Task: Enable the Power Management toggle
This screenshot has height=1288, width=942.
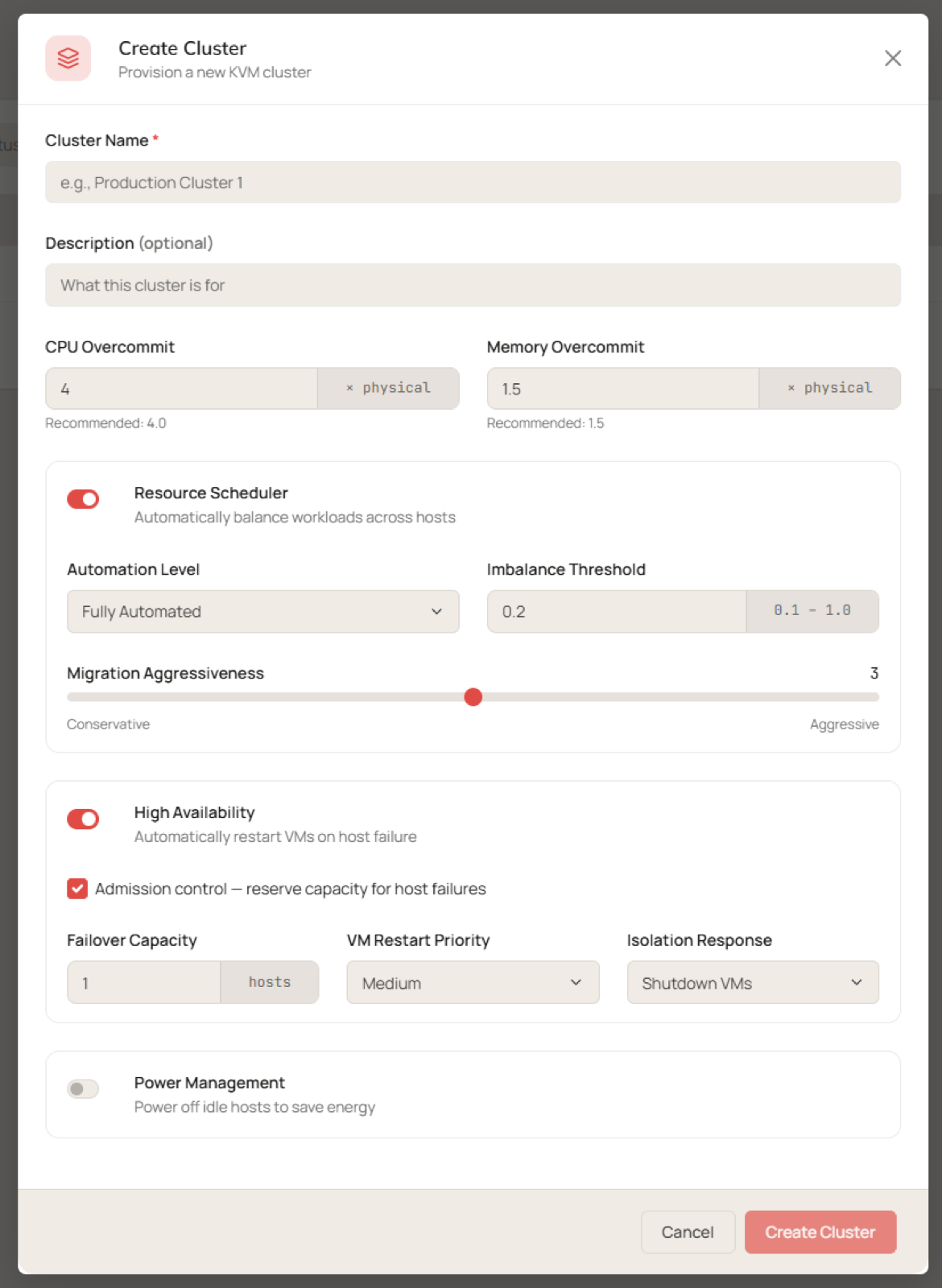Action: tap(83, 1089)
